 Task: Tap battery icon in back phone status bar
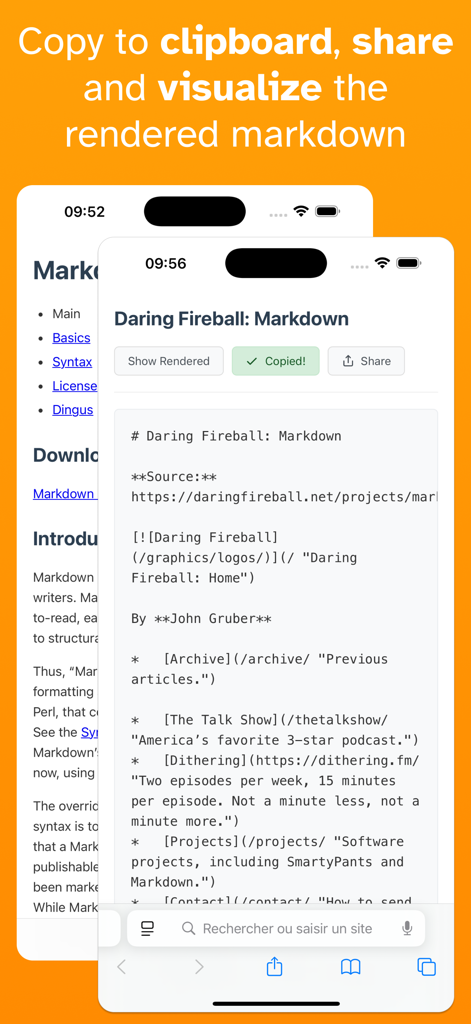tap(327, 212)
